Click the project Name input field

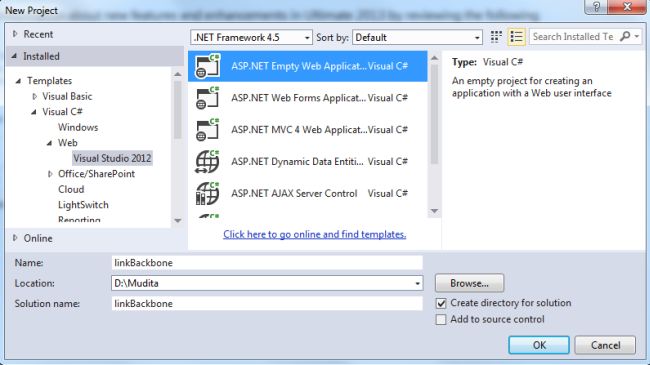(x=267, y=263)
